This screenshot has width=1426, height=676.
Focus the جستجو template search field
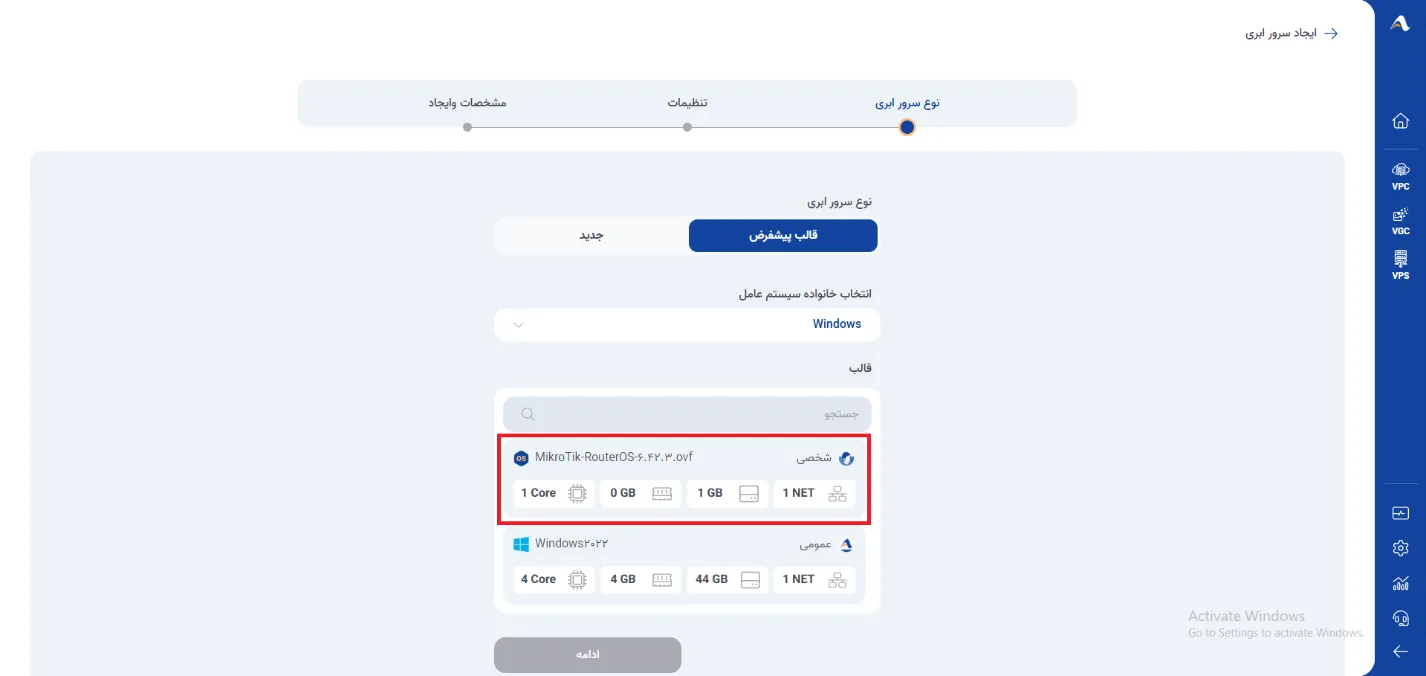pyautogui.click(x=687, y=414)
